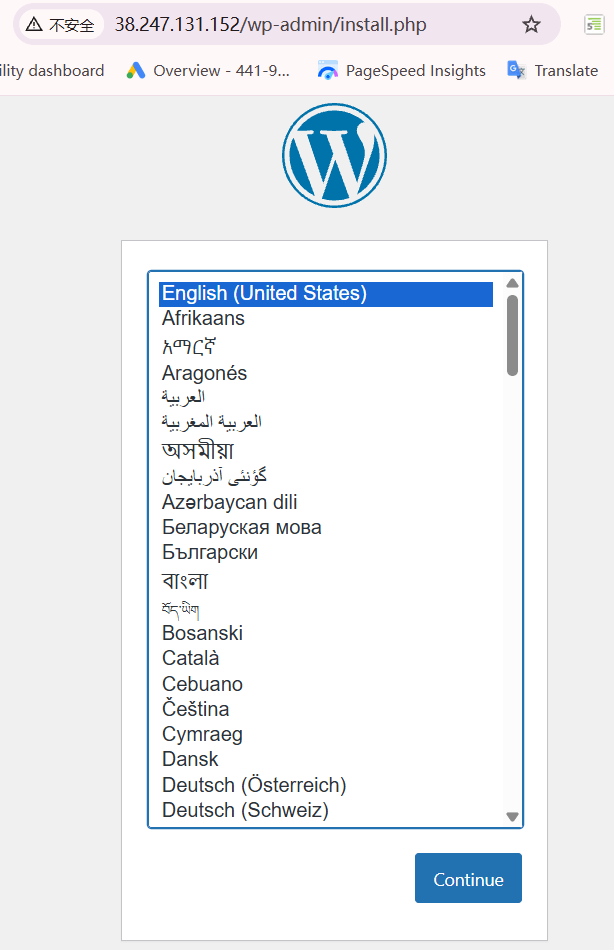Choose Deutsch (Österreich) language
Image resolution: width=614 pixels, height=950 pixels.
coord(326,785)
